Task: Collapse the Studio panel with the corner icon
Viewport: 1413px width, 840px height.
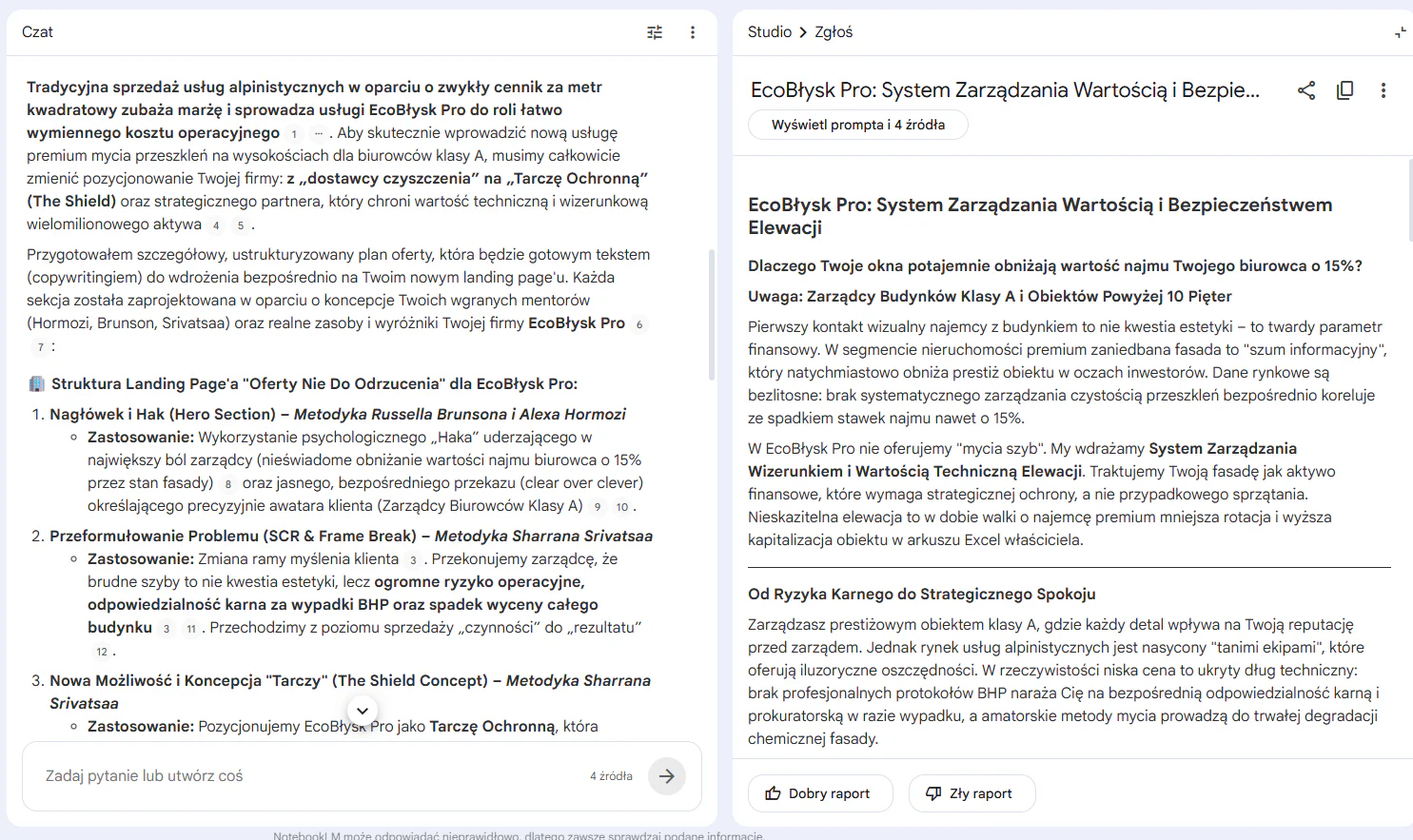Action: click(x=1401, y=32)
